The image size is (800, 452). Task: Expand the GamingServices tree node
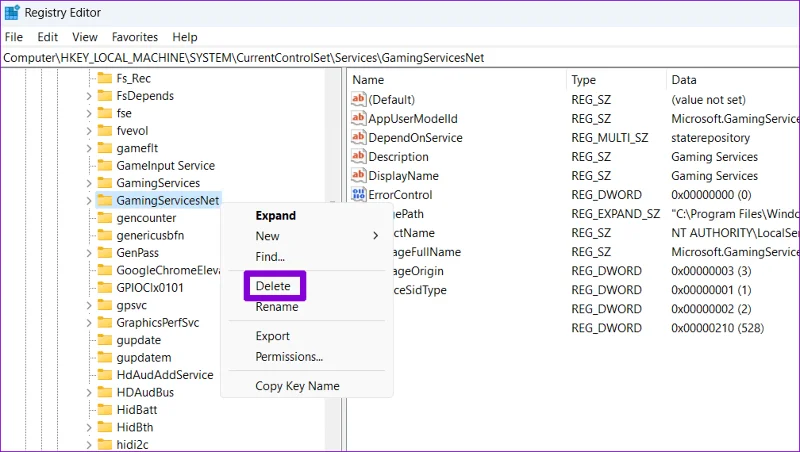(89, 183)
